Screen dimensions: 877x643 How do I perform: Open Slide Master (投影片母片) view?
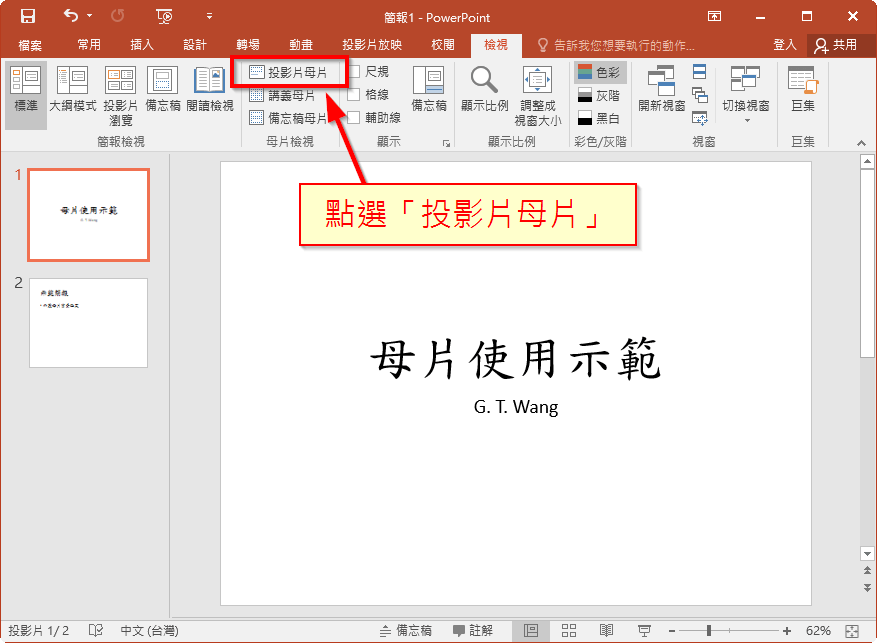289,72
